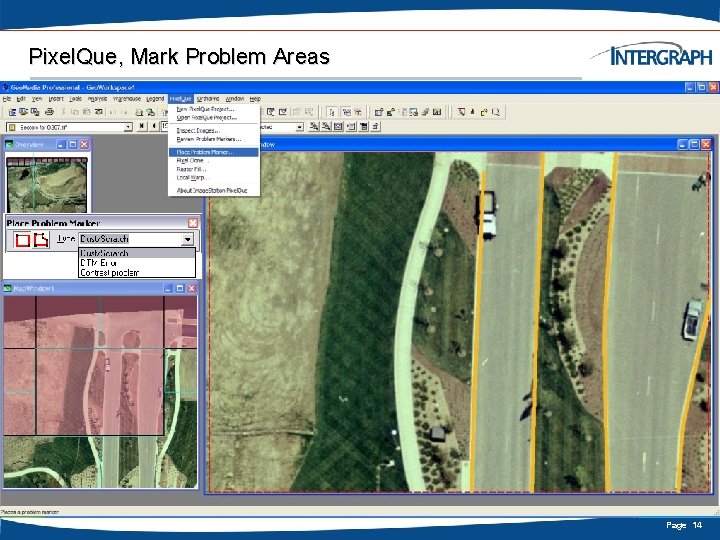This screenshot has height=540, width=720.
Task: Click the Cut scissors icon
Action: 63,112
